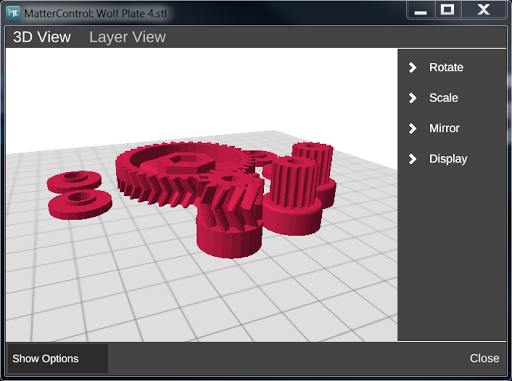Screen dimensions: 512x381
Task: Open the Rotate panel by its label
Action: [x=446, y=67]
